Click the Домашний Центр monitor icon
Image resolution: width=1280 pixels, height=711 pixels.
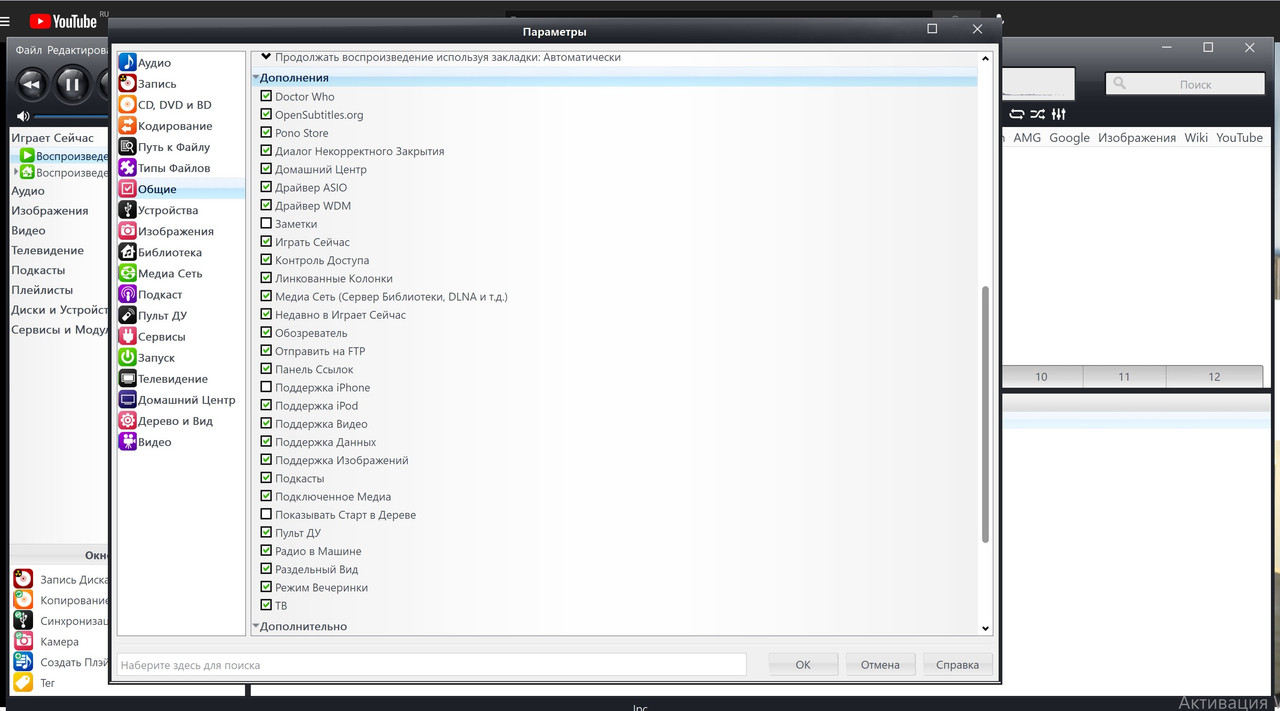127,400
